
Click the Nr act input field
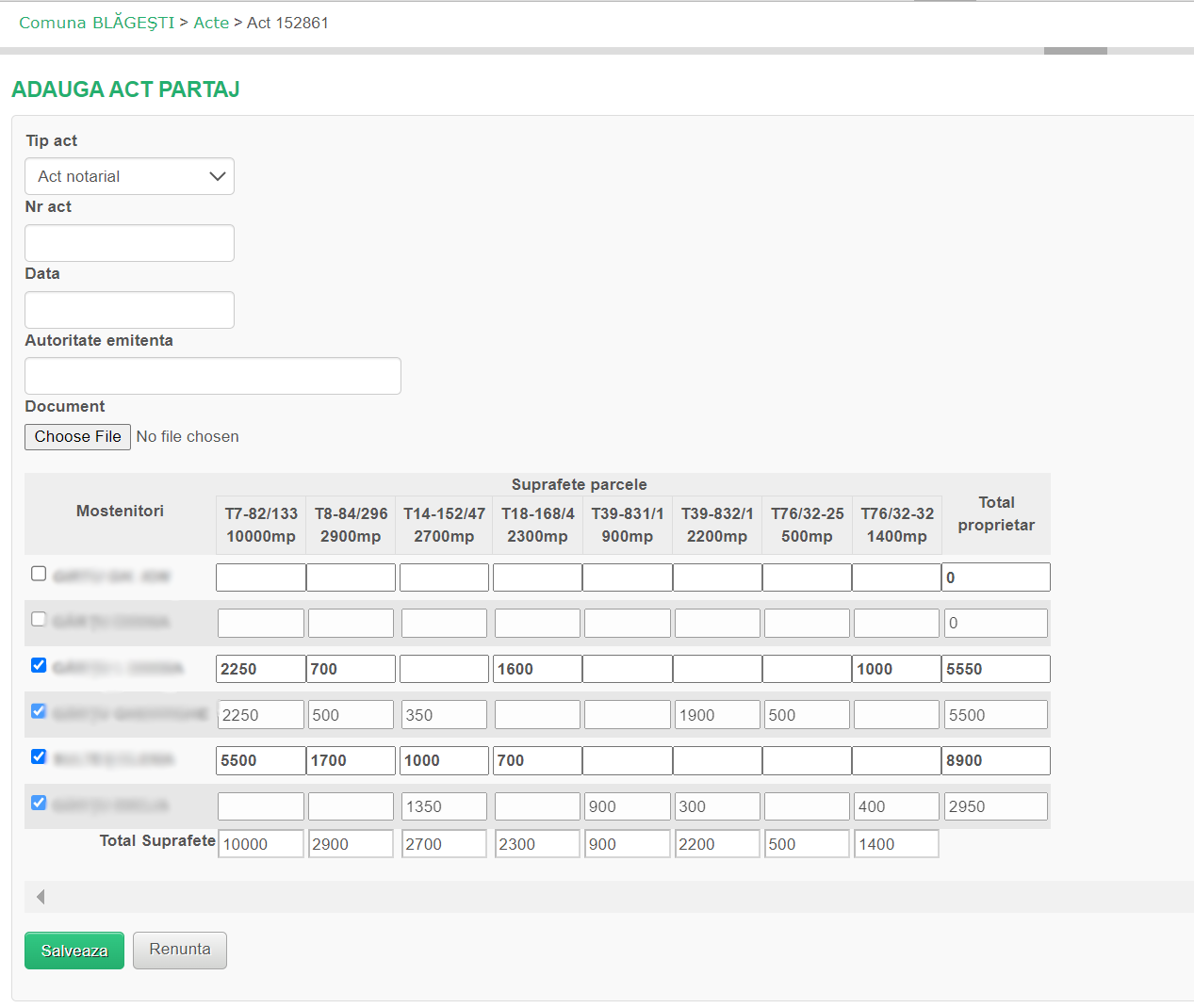coord(129,243)
